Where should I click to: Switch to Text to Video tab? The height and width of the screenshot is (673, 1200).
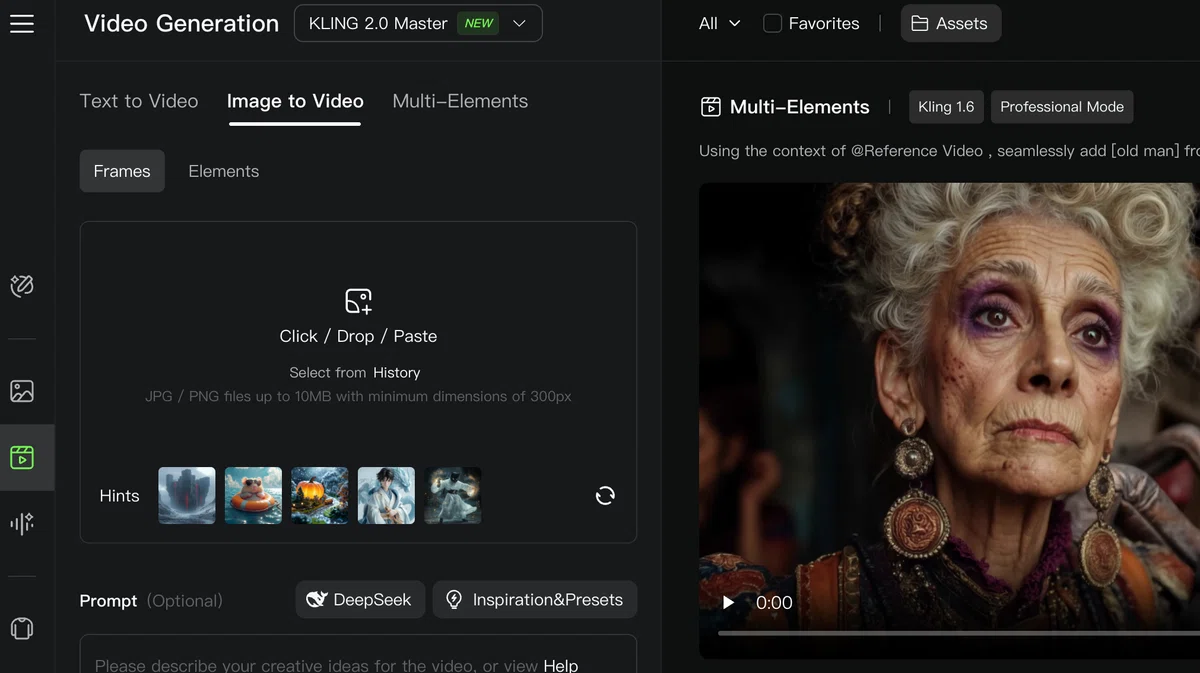[139, 101]
